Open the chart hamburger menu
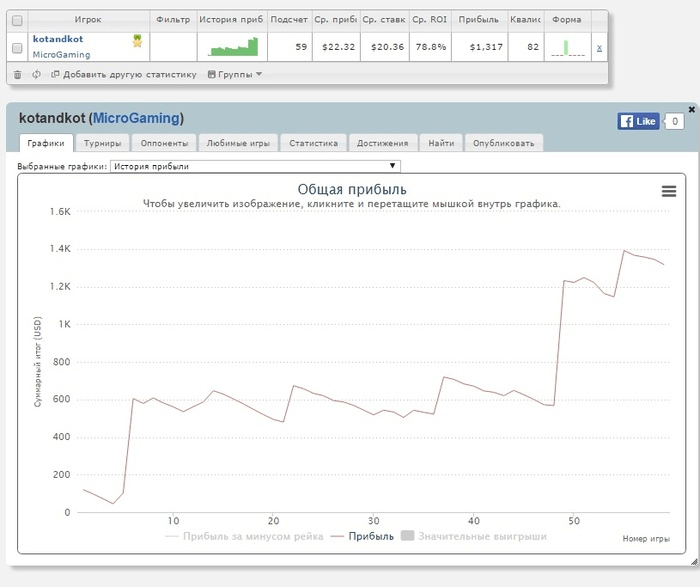The width and height of the screenshot is (700, 587). pos(669,192)
